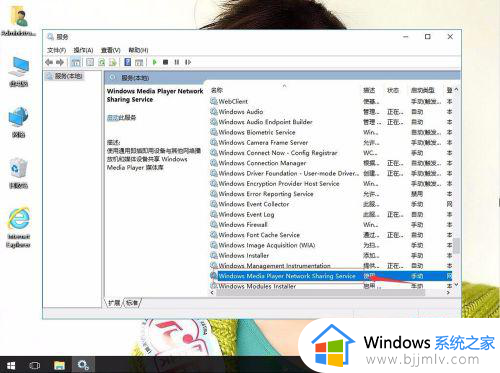Click the down arrow of vertical scrollbar
Viewport: 500px width, 373px height.
coord(456,285)
